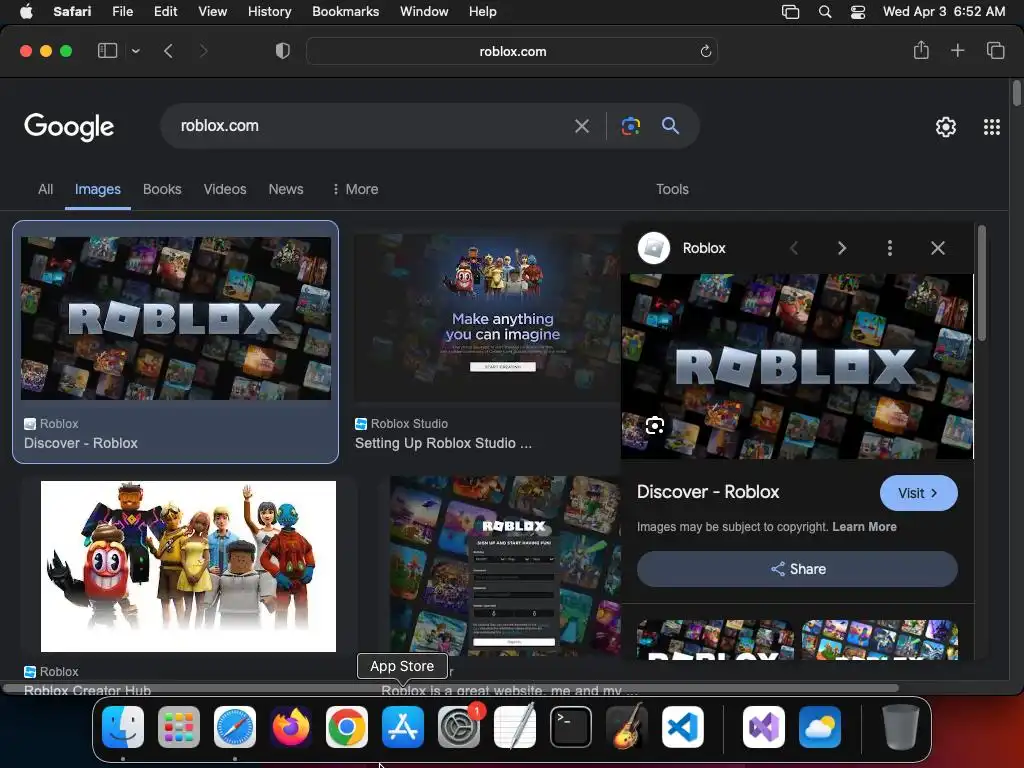Clear the search query with X
The width and height of the screenshot is (1024, 768).
click(582, 126)
